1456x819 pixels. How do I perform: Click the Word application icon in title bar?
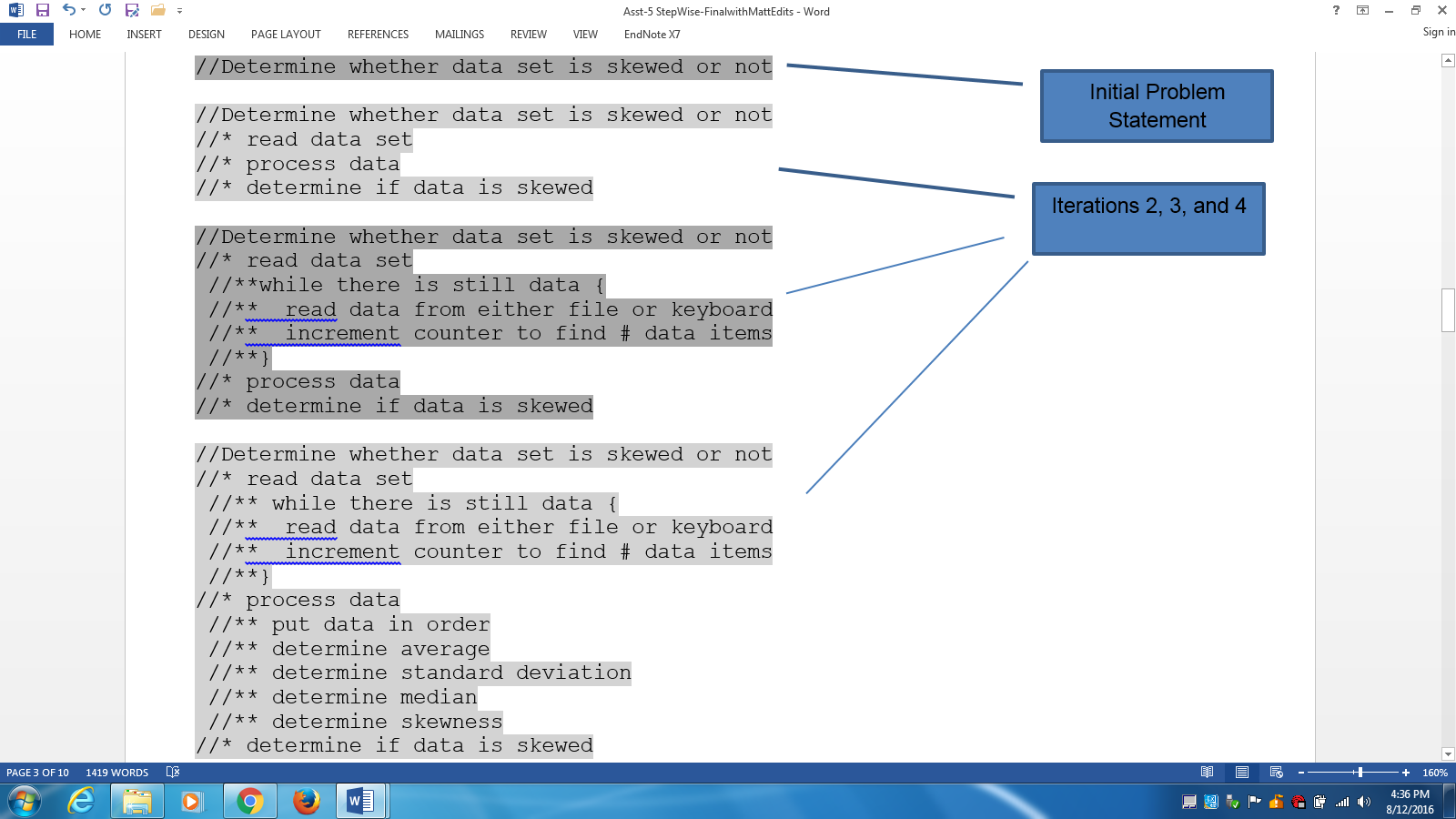[15, 11]
